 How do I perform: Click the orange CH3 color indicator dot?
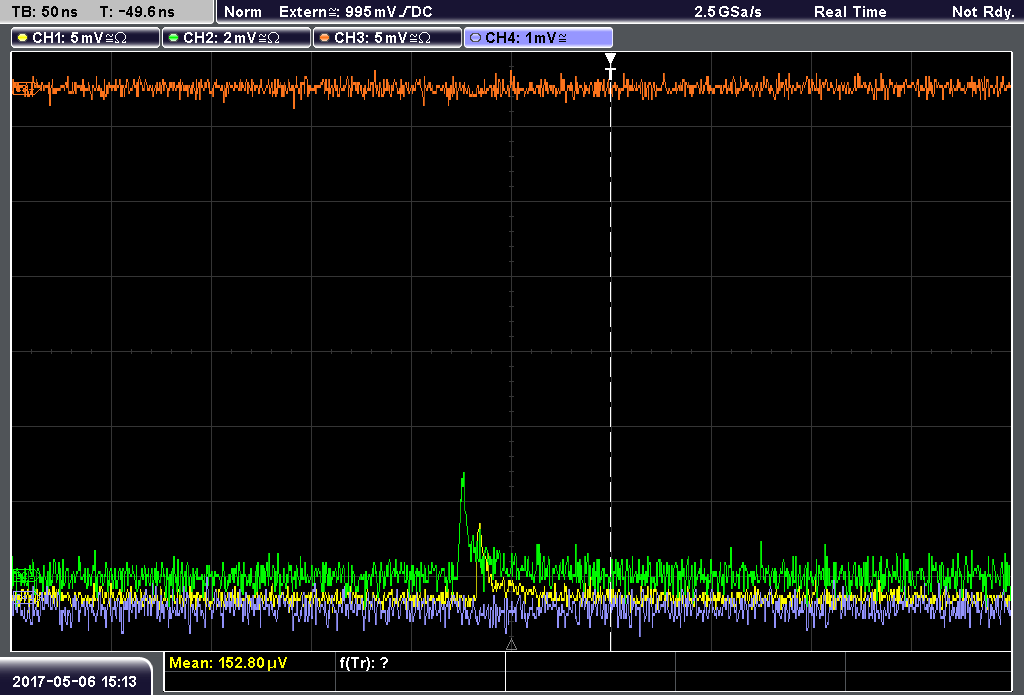[x=325, y=38]
